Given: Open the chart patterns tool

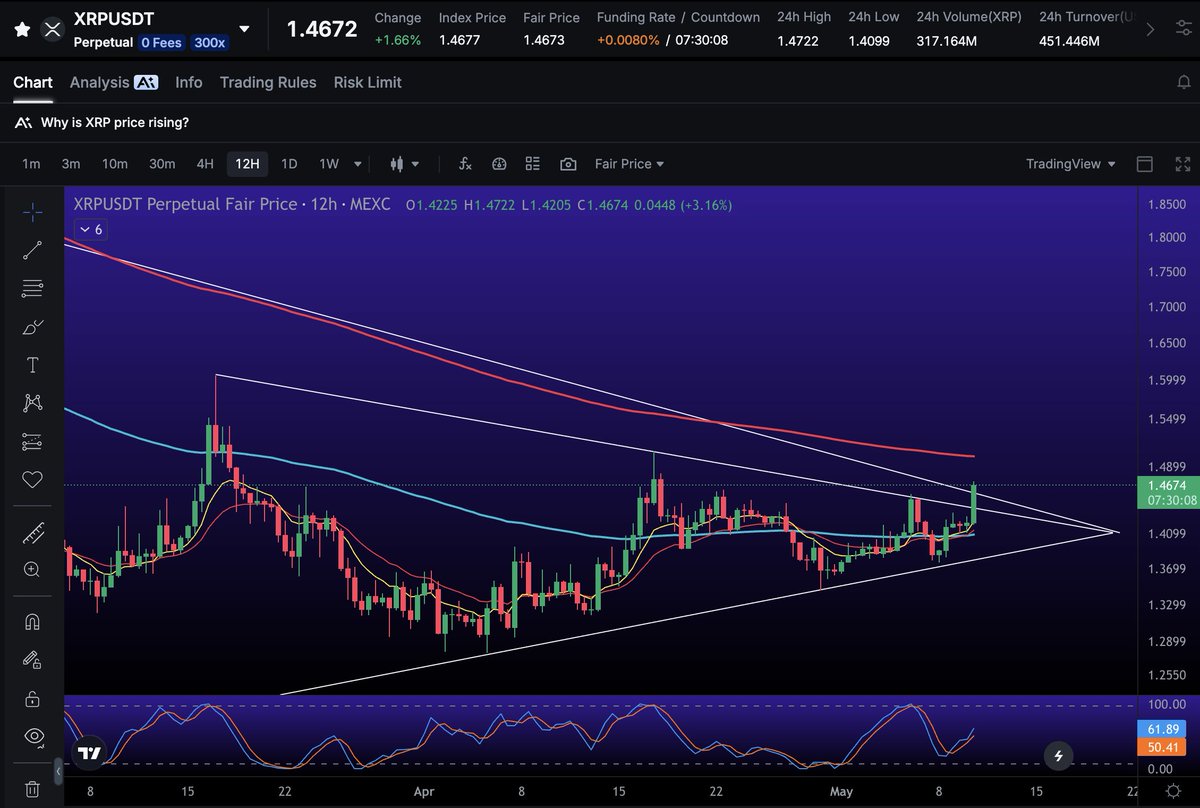Looking at the screenshot, I should 32,403.
